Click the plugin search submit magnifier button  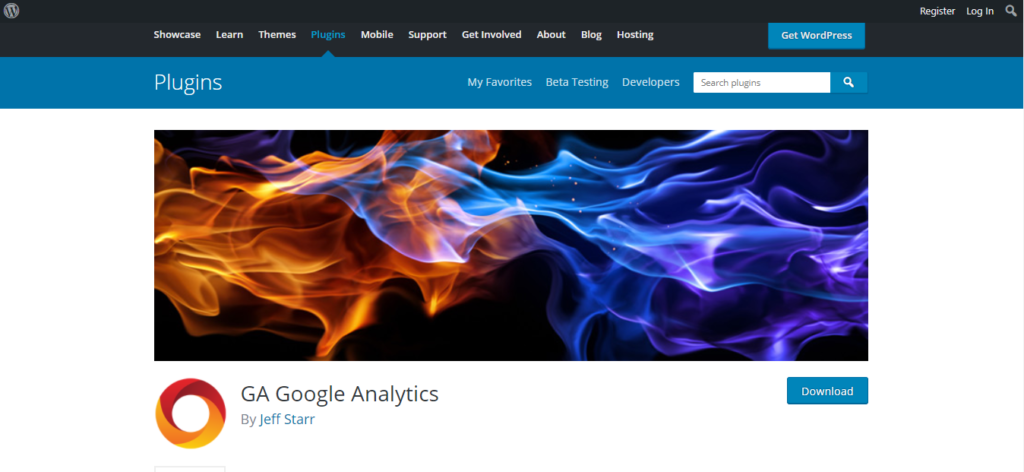848,82
